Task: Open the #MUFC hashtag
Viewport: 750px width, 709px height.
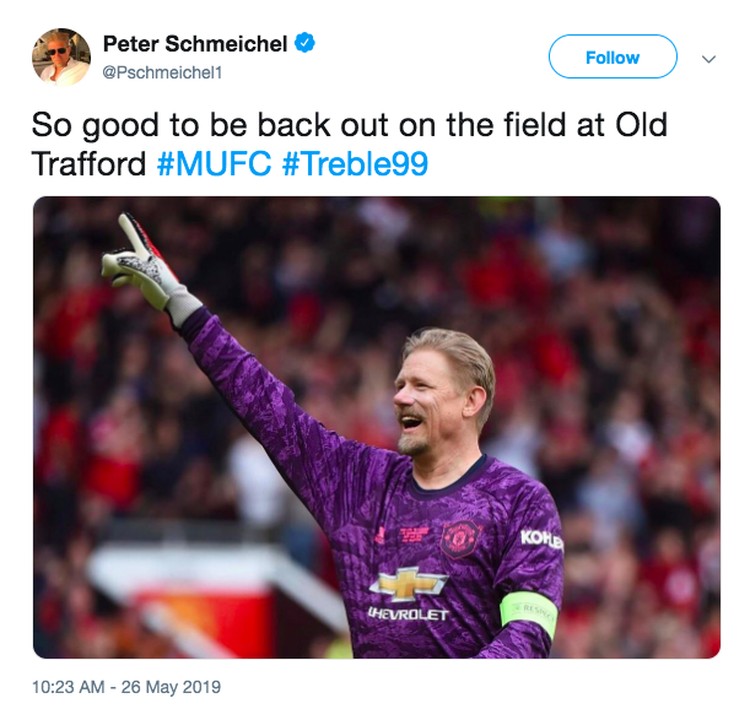Action: click(x=214, y=164)
